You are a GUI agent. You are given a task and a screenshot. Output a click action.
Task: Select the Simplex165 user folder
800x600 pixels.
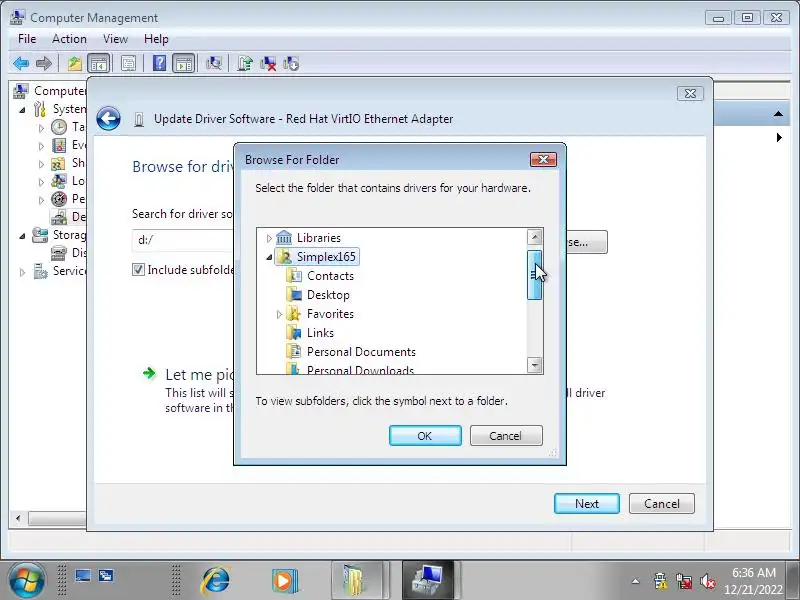point(326,257)
